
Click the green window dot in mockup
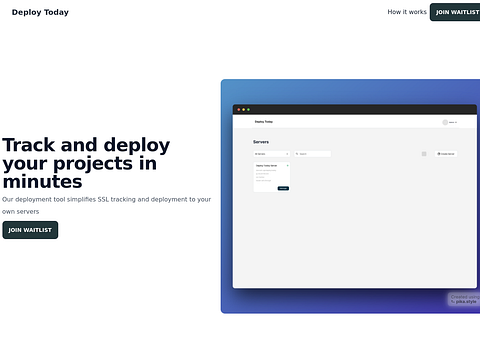(x=248, y=109)
